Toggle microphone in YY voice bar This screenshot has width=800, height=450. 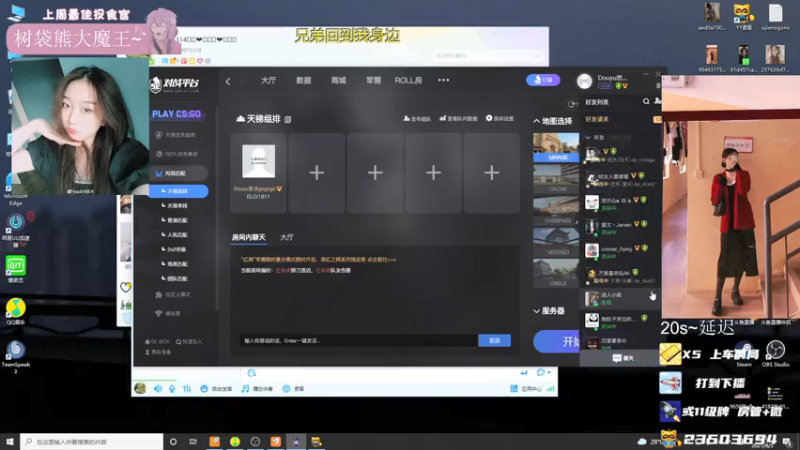[172, 389]
